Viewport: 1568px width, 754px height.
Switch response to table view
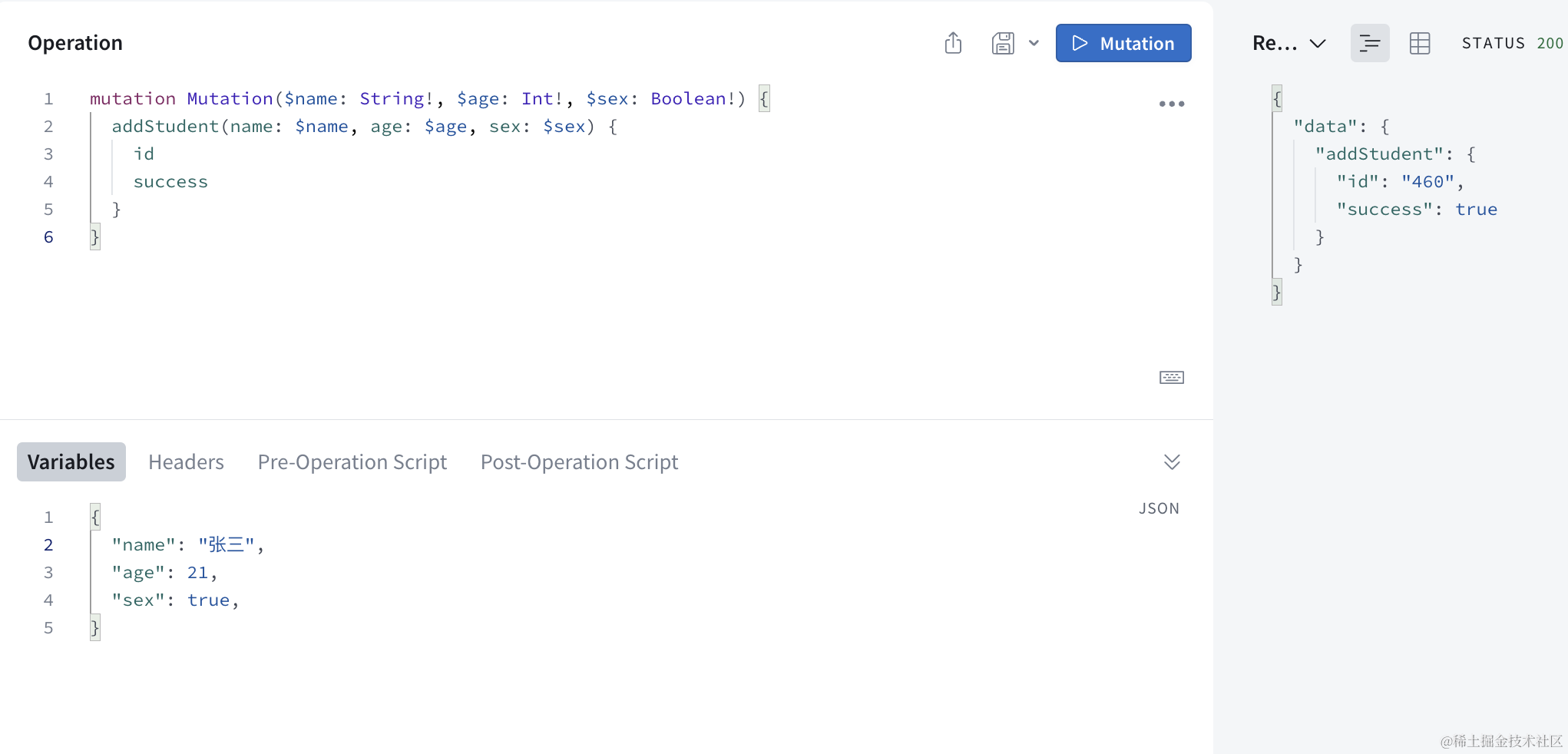pos(1420,43)
